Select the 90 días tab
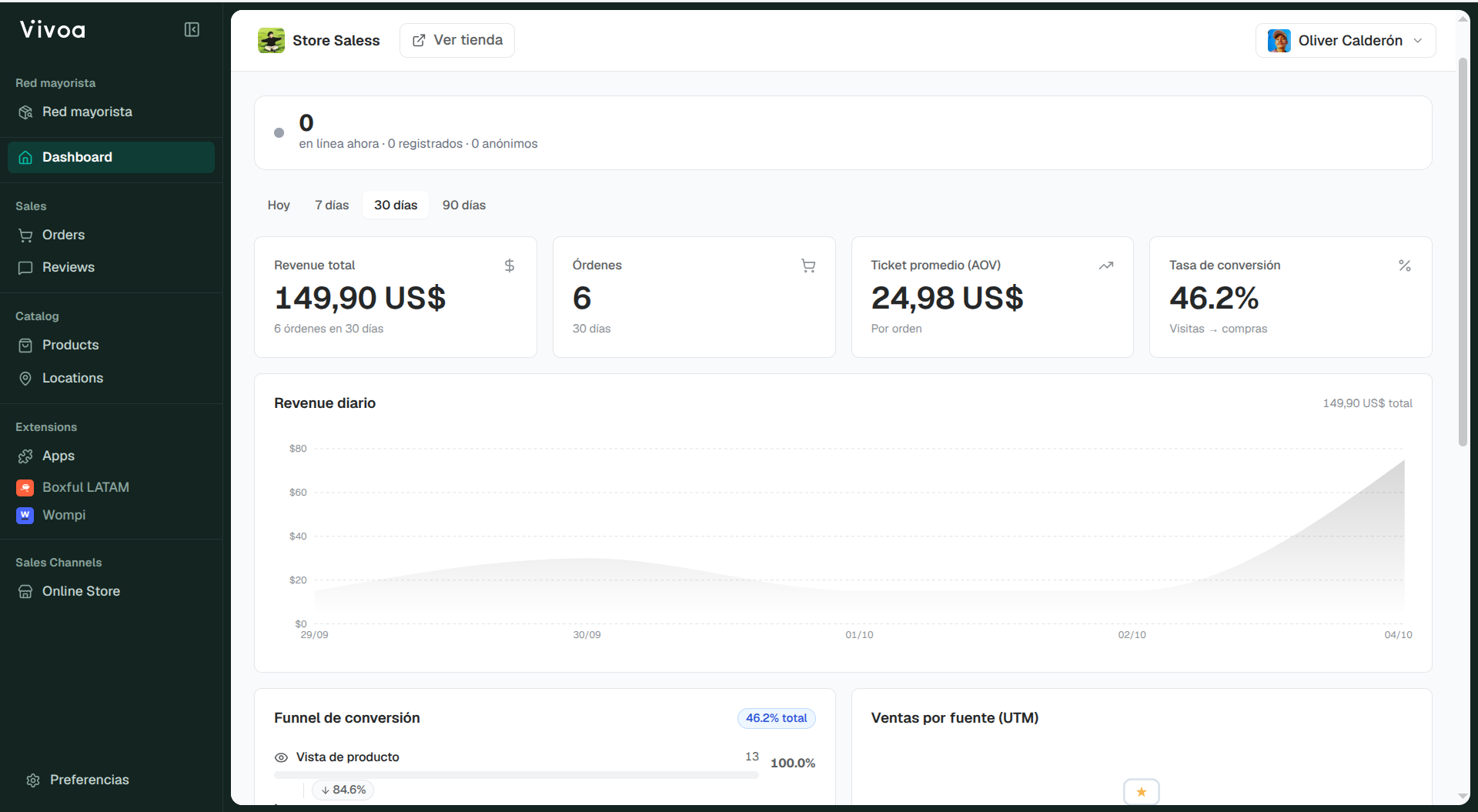 464,205
